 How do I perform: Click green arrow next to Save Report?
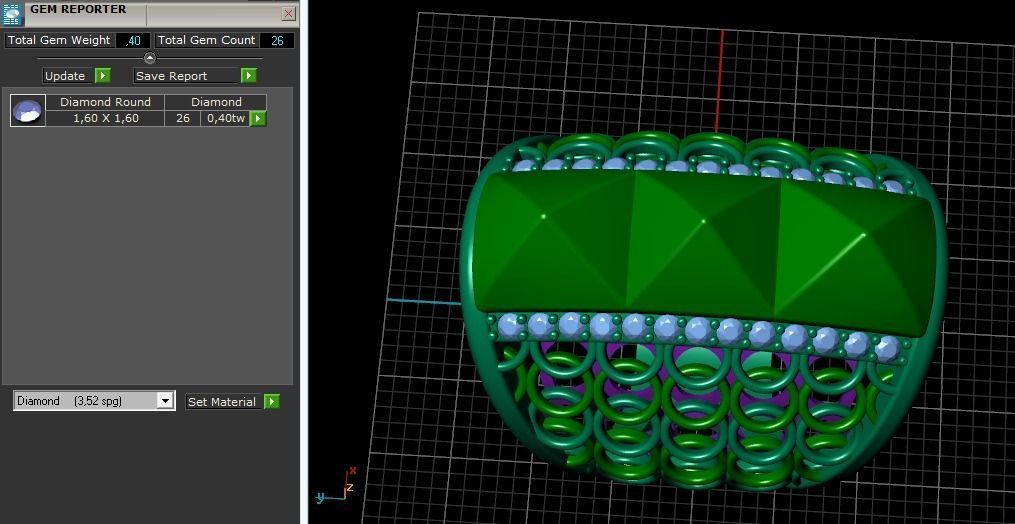249,76
